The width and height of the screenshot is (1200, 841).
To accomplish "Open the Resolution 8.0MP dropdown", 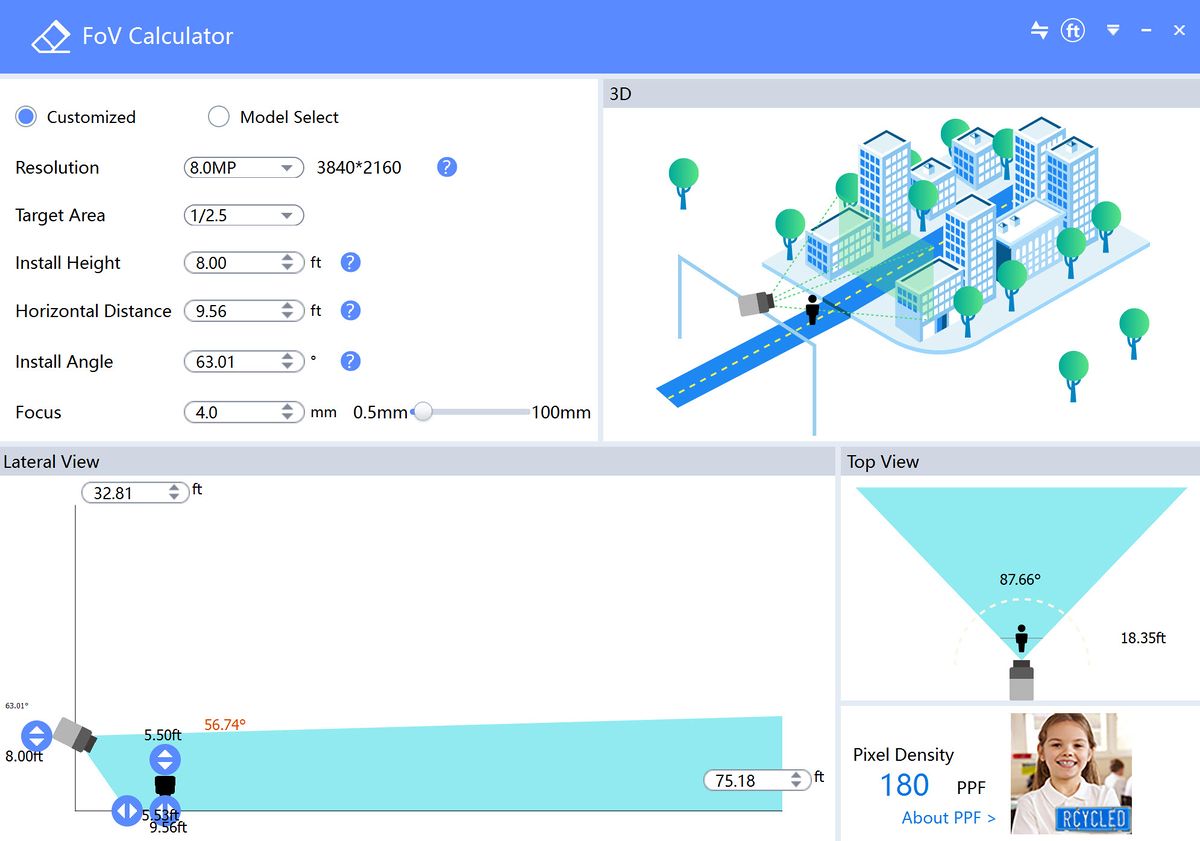I will point(244,167).
